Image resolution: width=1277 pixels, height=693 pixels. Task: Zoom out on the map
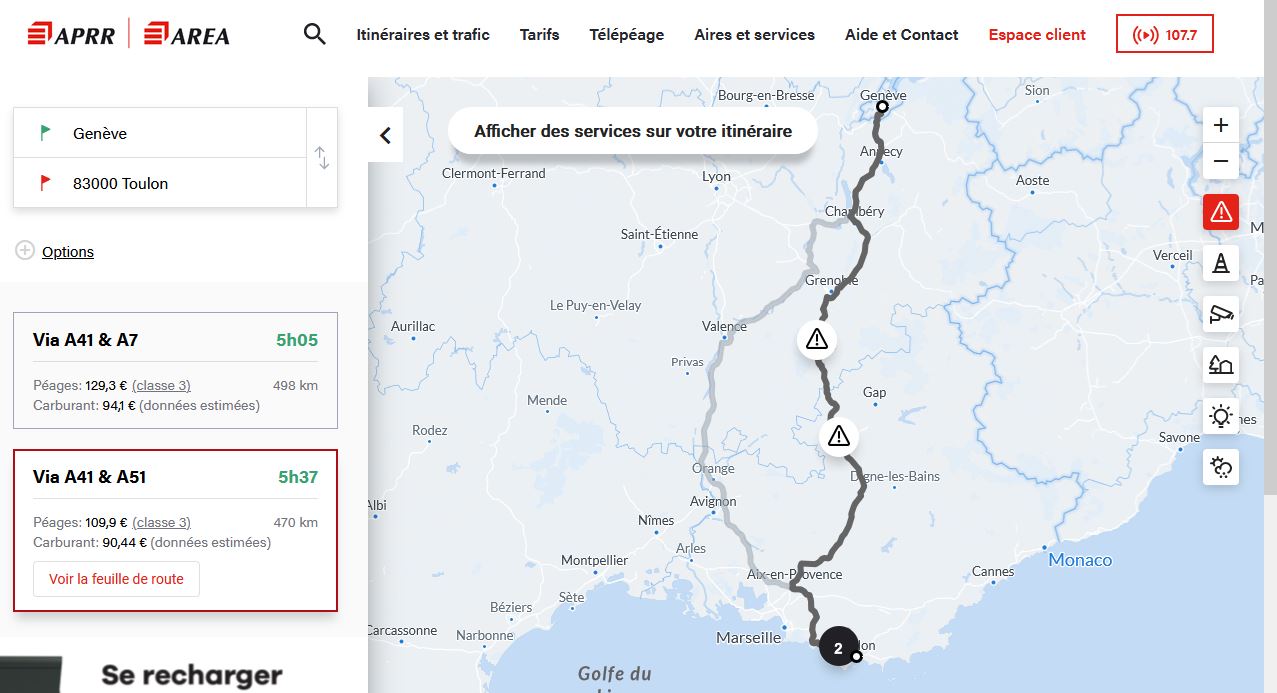[x=1220, y=161]
